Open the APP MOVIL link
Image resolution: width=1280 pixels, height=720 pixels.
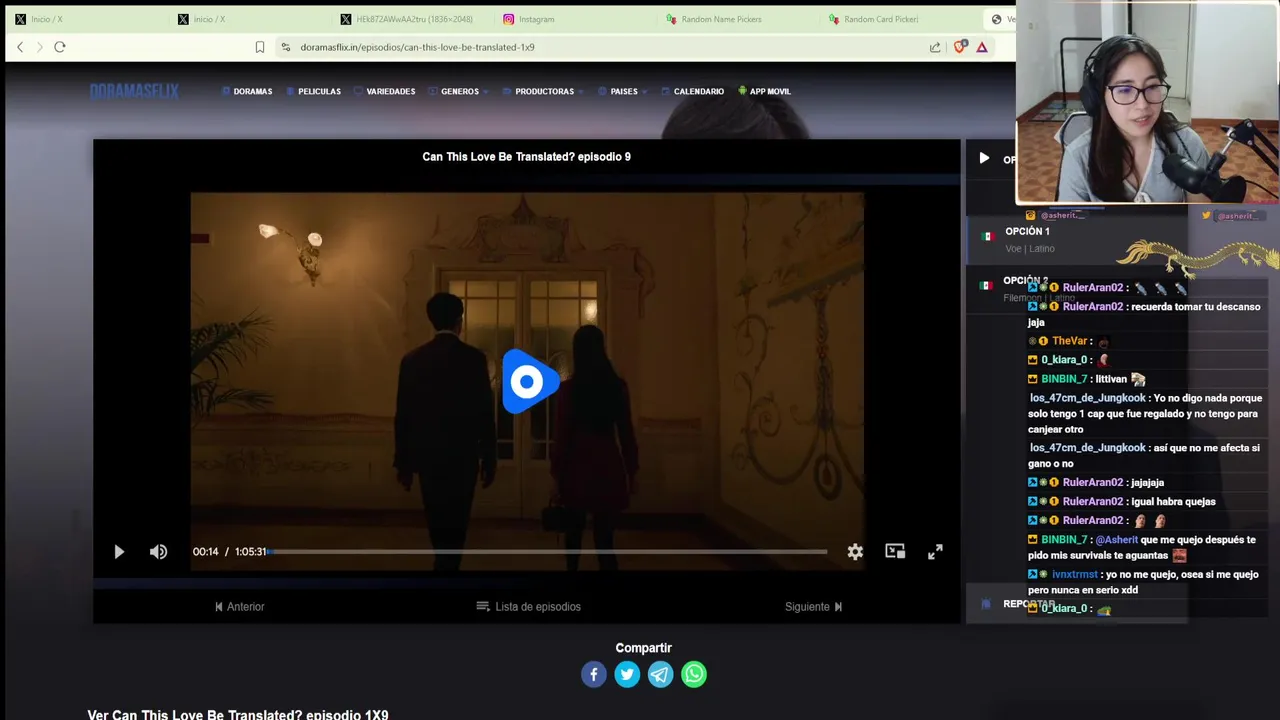764,91
